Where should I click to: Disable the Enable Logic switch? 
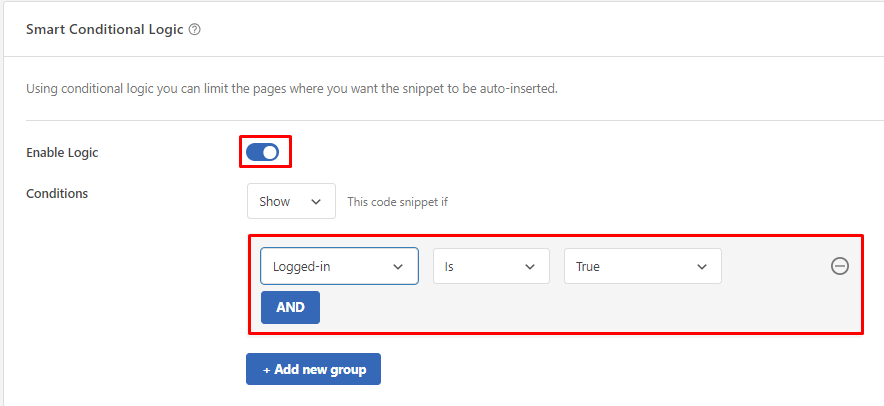coord(262,152)
